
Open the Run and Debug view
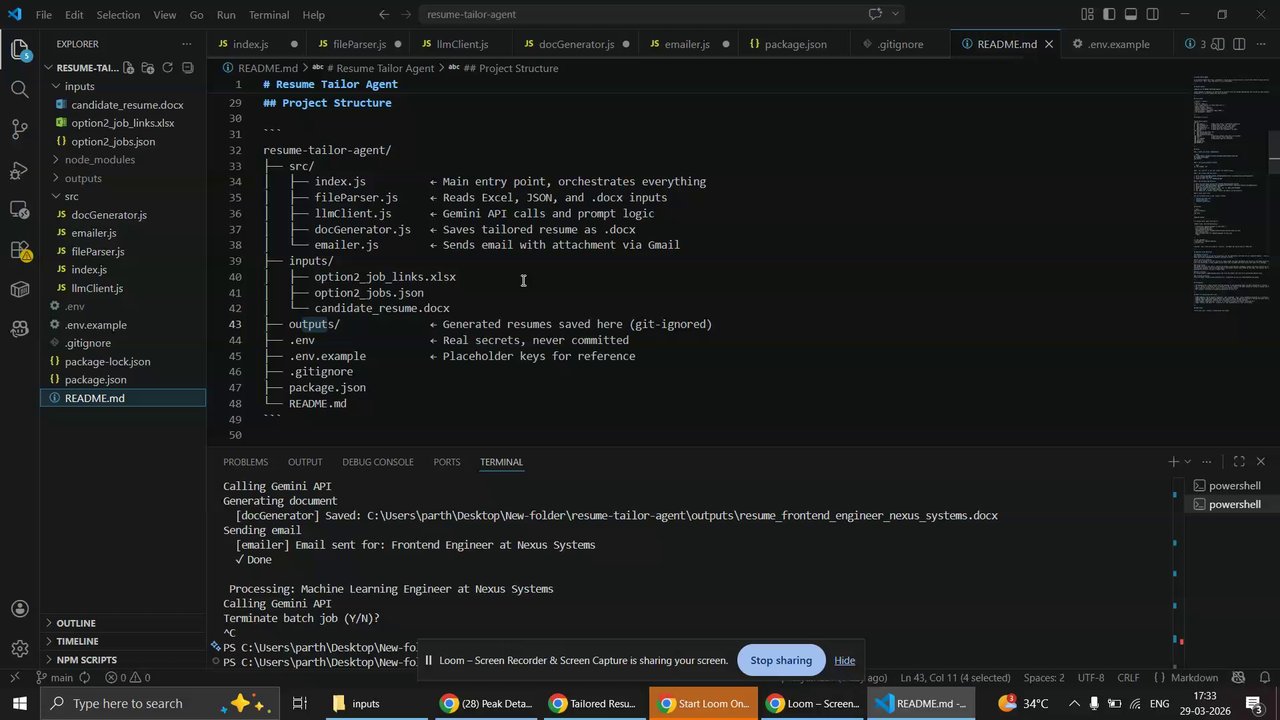click(20, 170)
